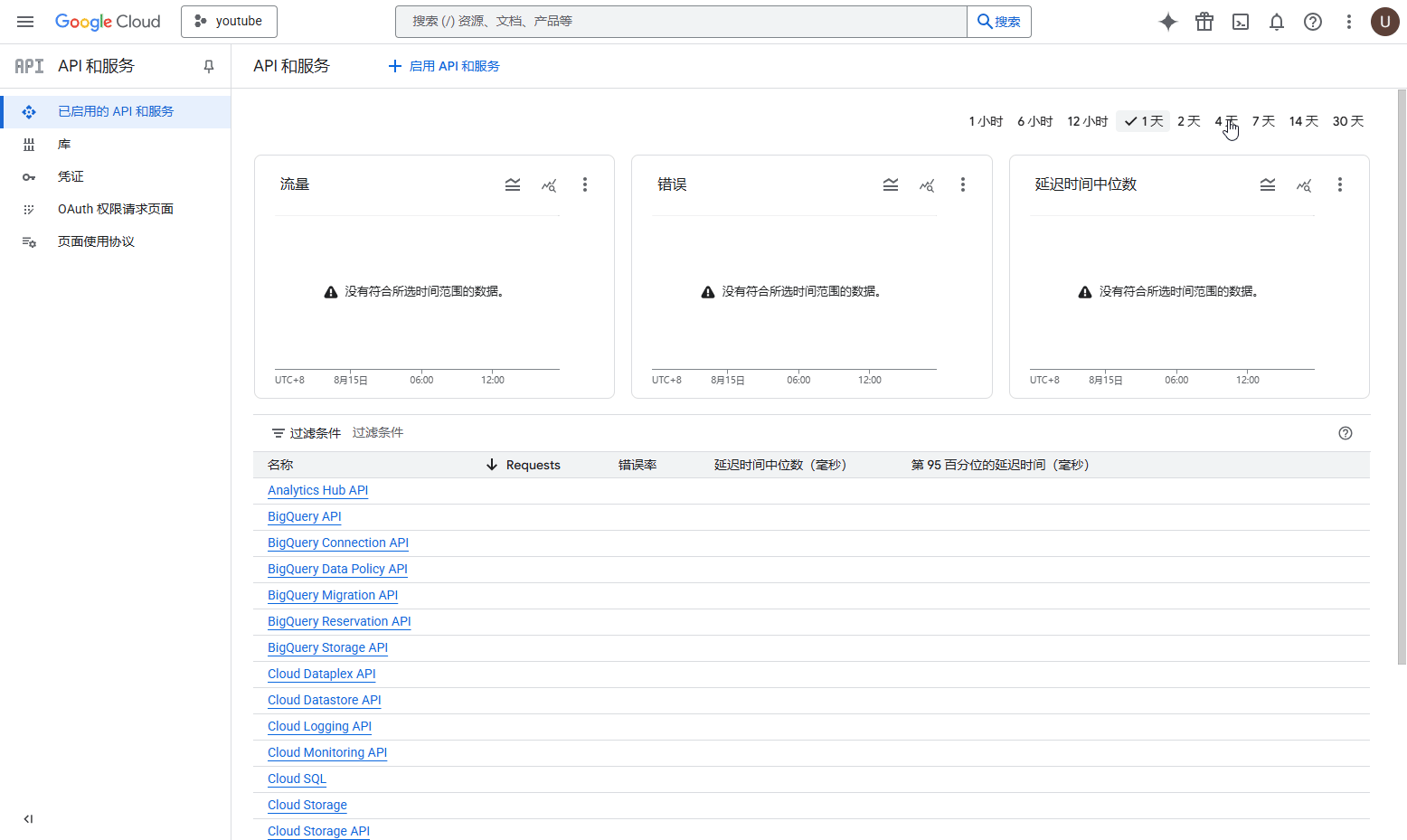Open the Cloud Shell terminal icon

1240,21
